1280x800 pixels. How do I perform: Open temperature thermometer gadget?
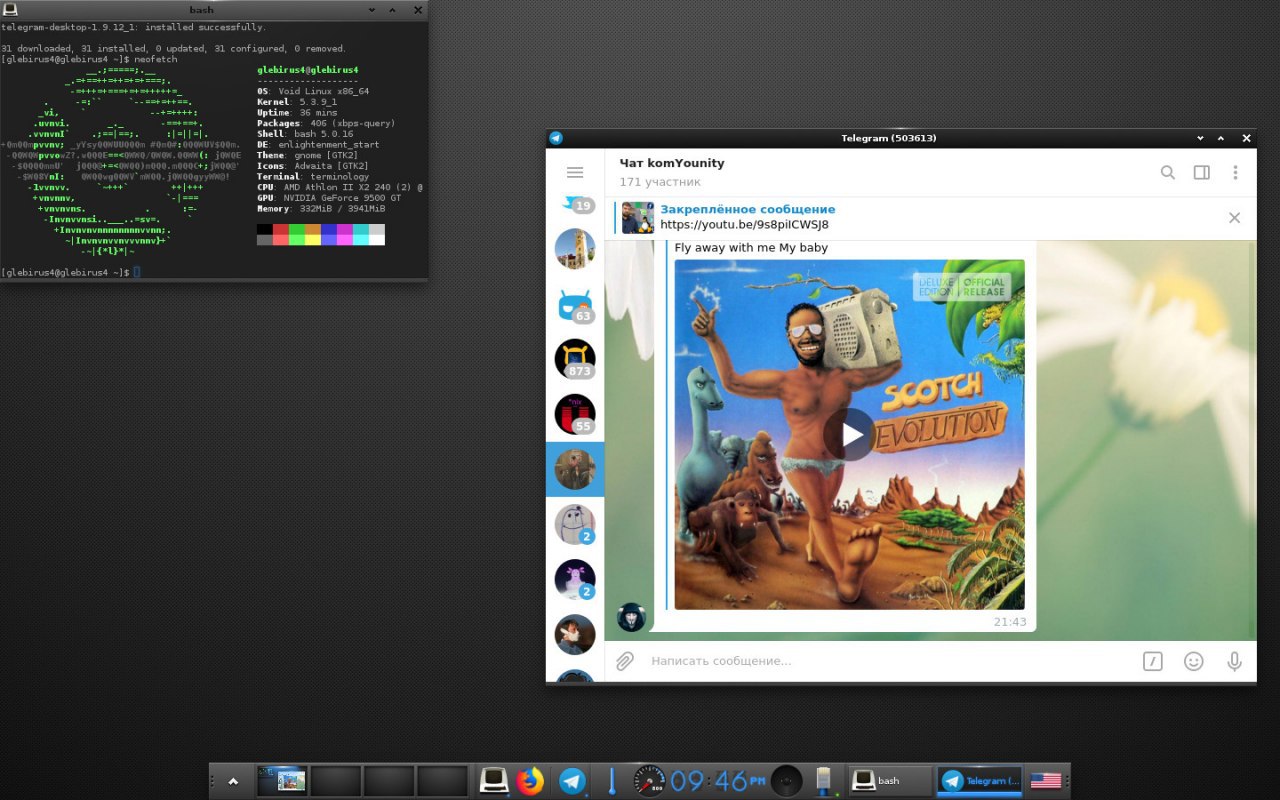[612, 781]
